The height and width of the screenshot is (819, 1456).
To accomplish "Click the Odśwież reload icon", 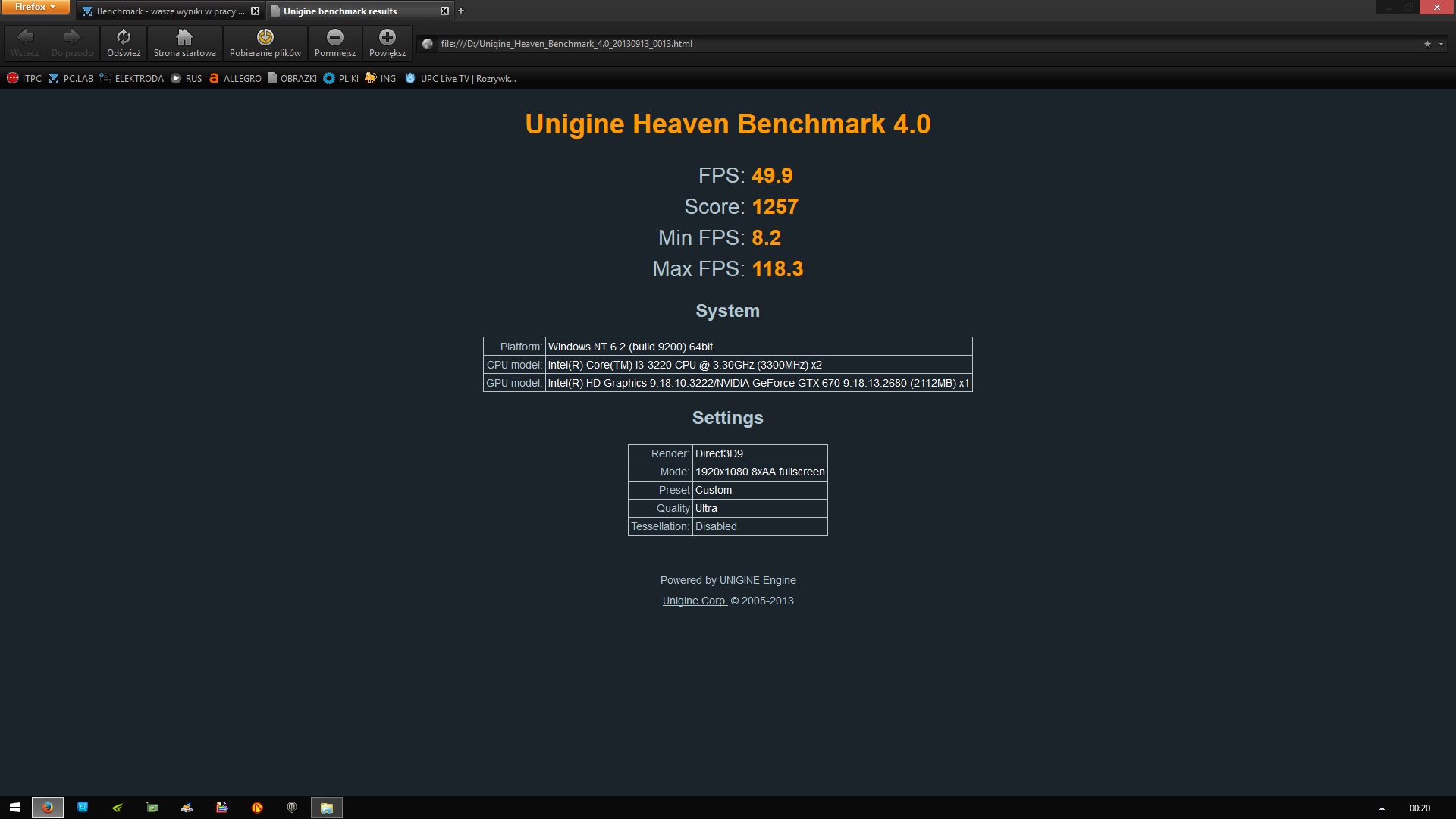I will [x=124, y=42].
